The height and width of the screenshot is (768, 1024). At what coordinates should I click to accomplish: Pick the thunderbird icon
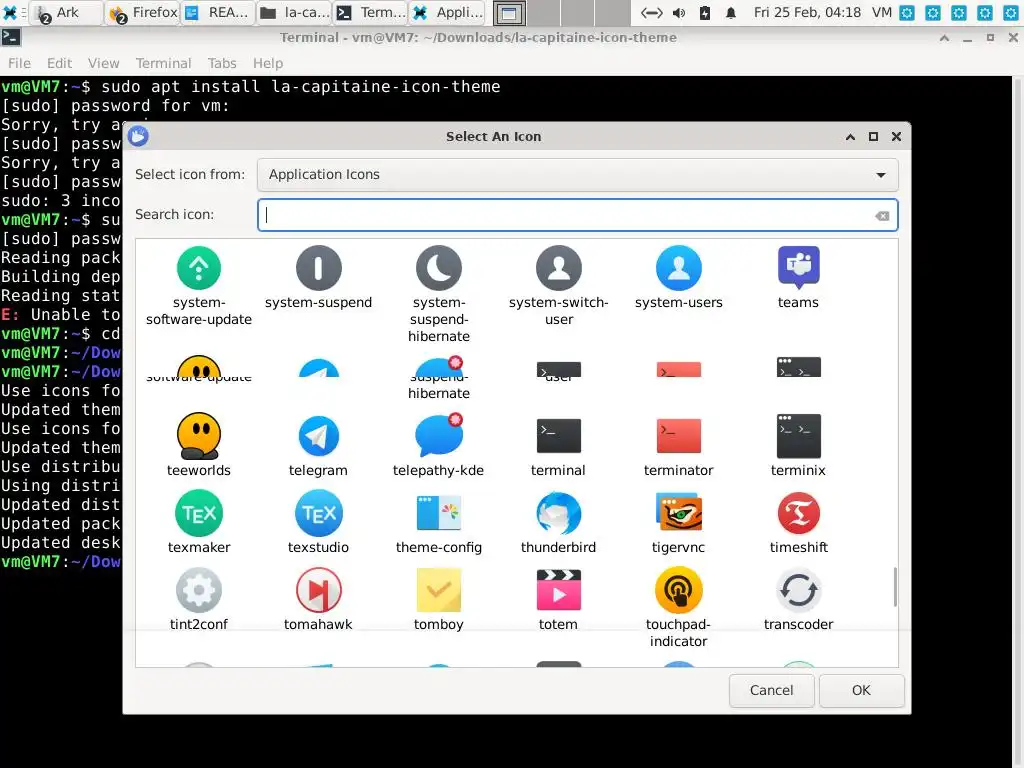(x=558, y=513)
